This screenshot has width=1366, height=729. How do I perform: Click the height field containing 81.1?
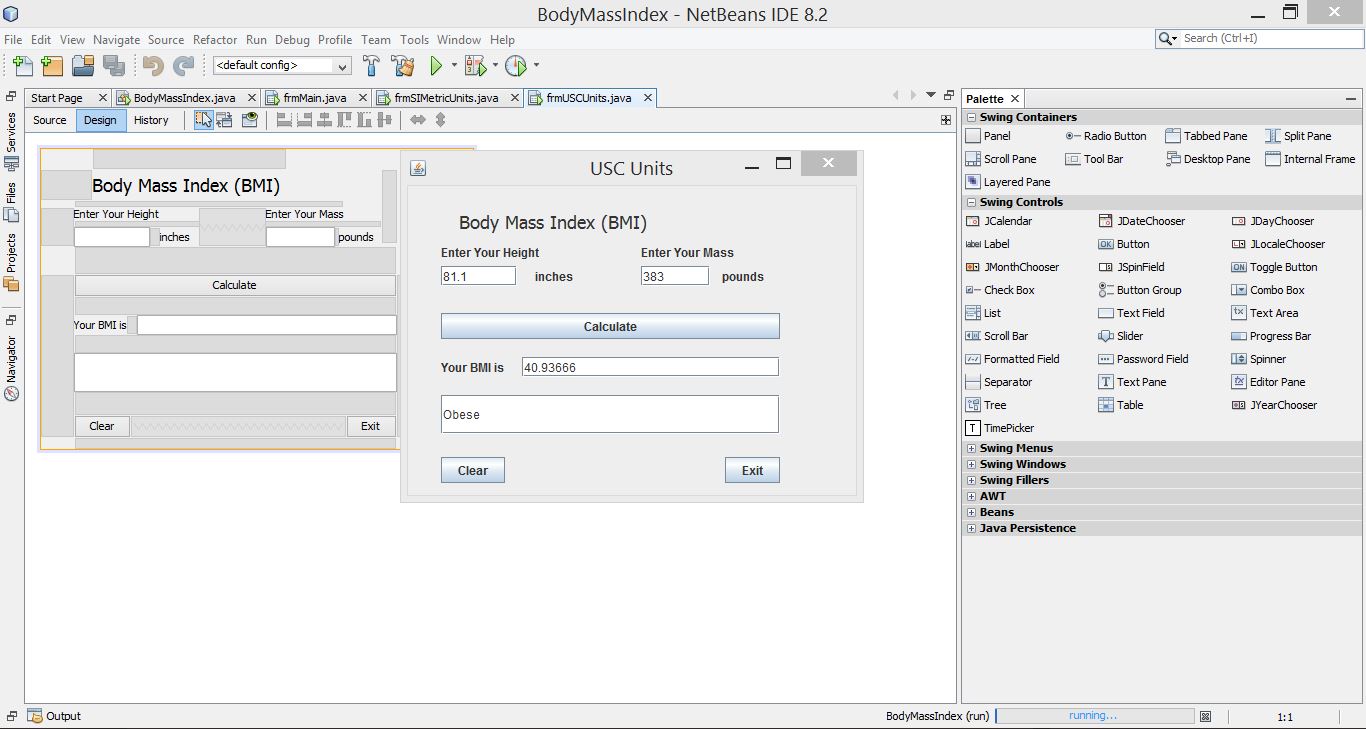point(478,277)
